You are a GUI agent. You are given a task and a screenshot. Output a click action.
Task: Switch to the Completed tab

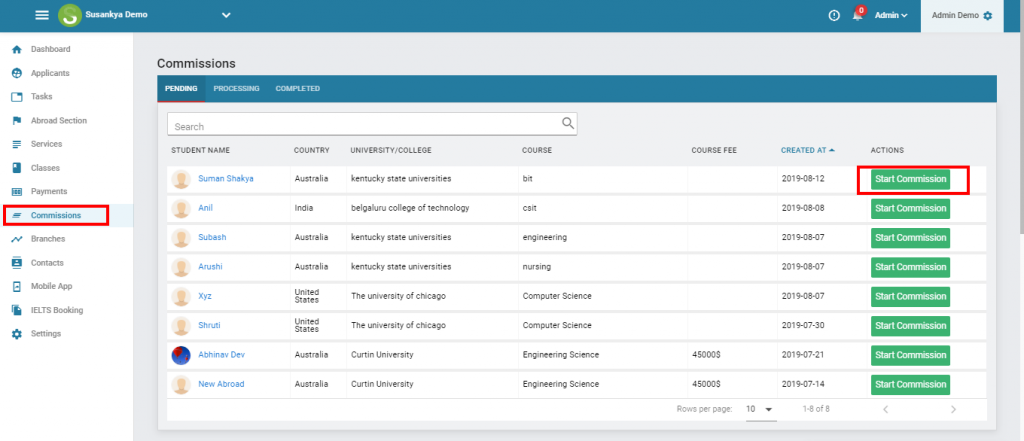tap(297, 89)
